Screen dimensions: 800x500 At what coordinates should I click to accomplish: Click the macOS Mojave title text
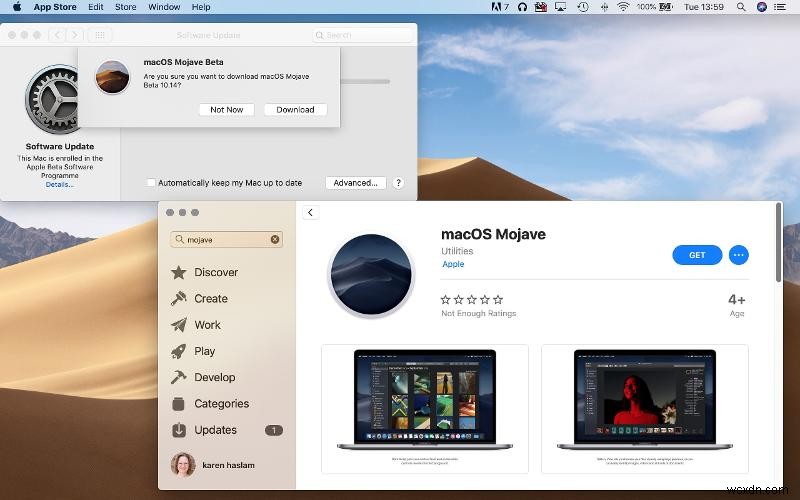click(493, 234)
